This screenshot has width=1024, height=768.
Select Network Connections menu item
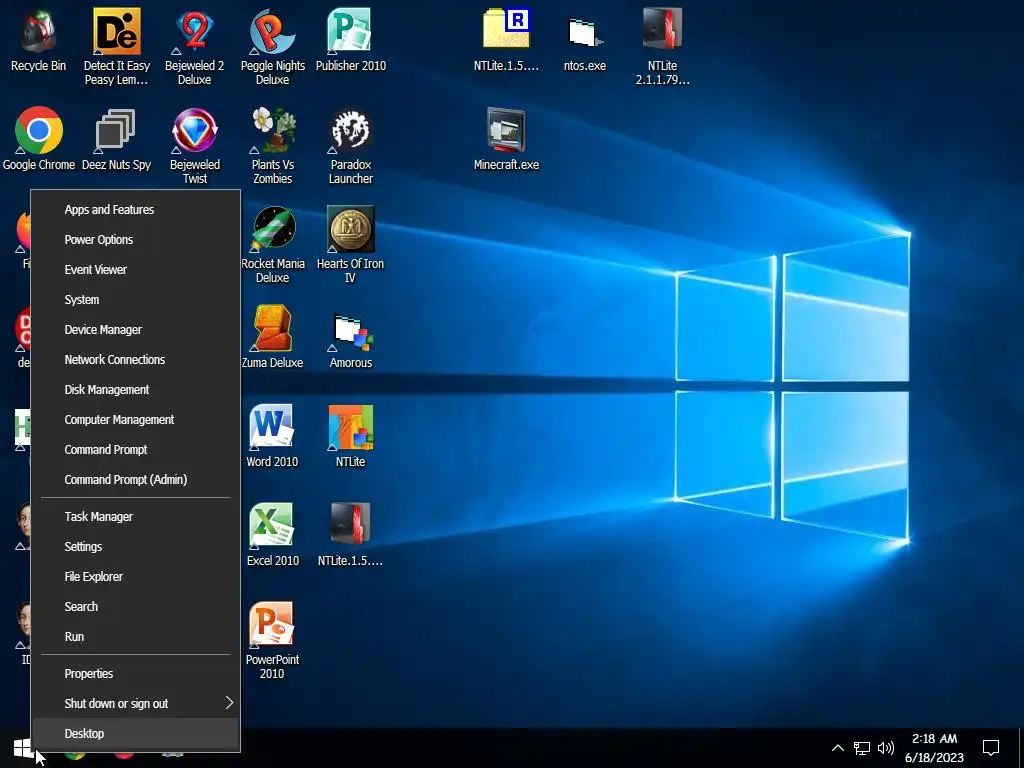[x=136, y=360]
